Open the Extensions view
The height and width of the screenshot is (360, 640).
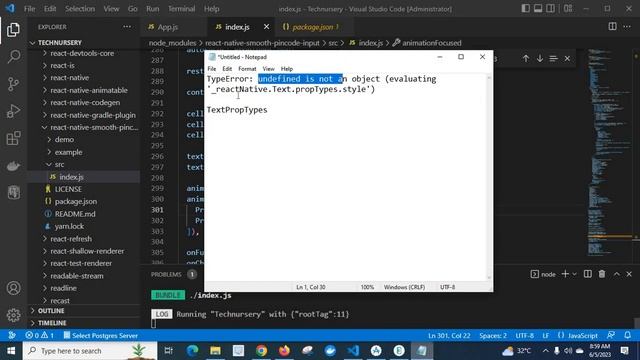pos(13,138)
